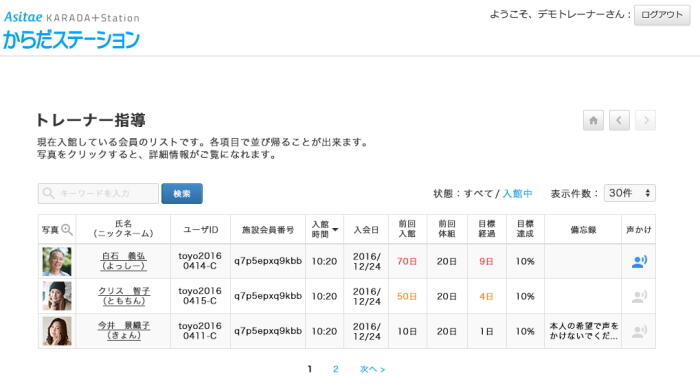The width and height of the screenshot is (700, 388).
Task: Select the 入館中 status filter
Action: (517, 194)
